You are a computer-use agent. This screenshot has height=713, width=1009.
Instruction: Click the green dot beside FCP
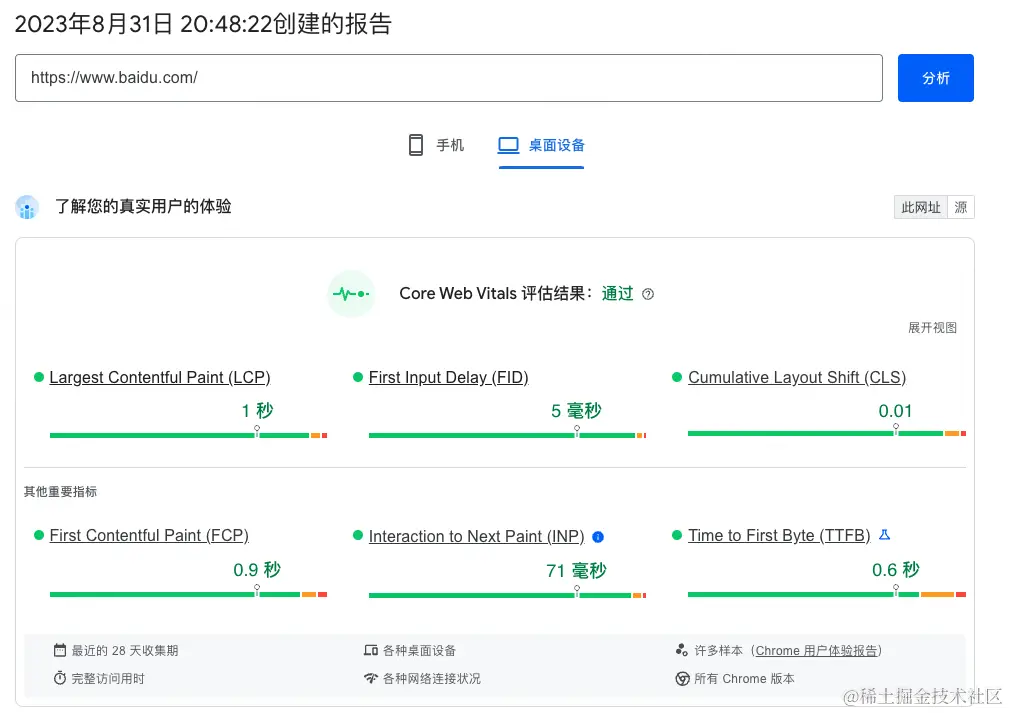click(x=39, y=535)
